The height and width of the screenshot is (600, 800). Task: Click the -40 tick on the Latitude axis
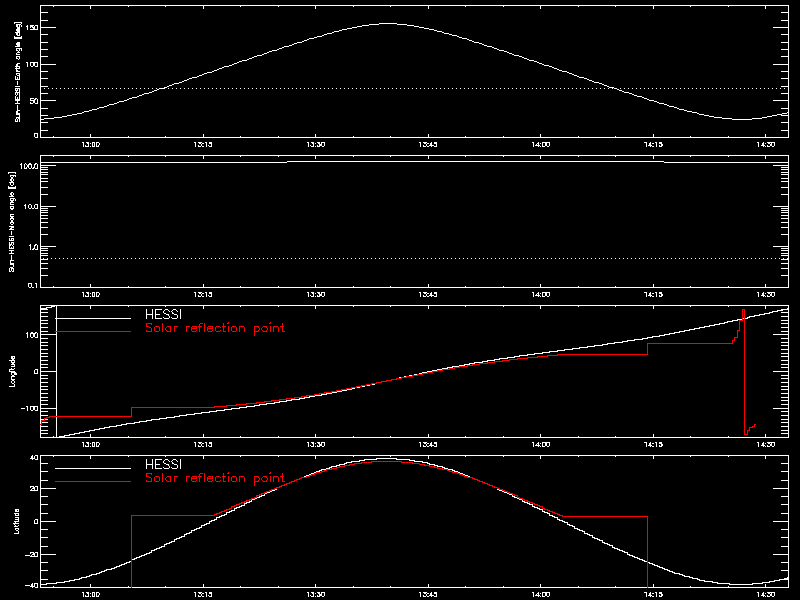(32, 586)
